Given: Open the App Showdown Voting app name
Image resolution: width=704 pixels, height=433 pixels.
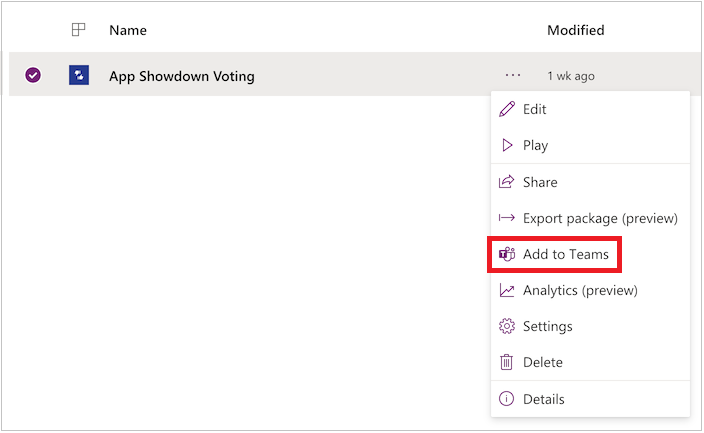Looking at the screenshot, I should (x=182, y=76).
